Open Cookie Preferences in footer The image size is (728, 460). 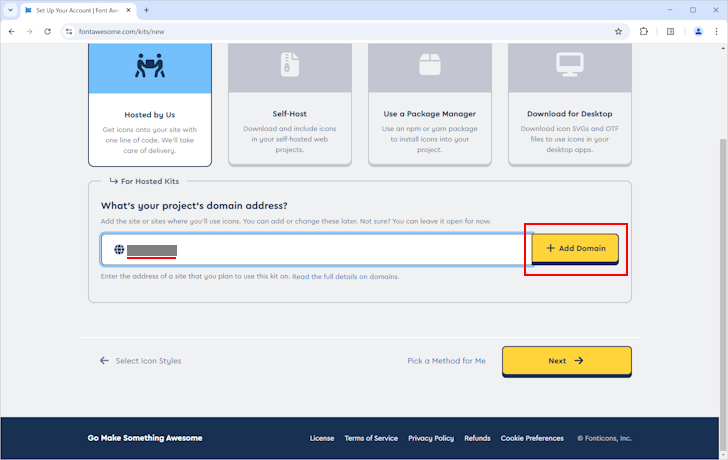532,438
